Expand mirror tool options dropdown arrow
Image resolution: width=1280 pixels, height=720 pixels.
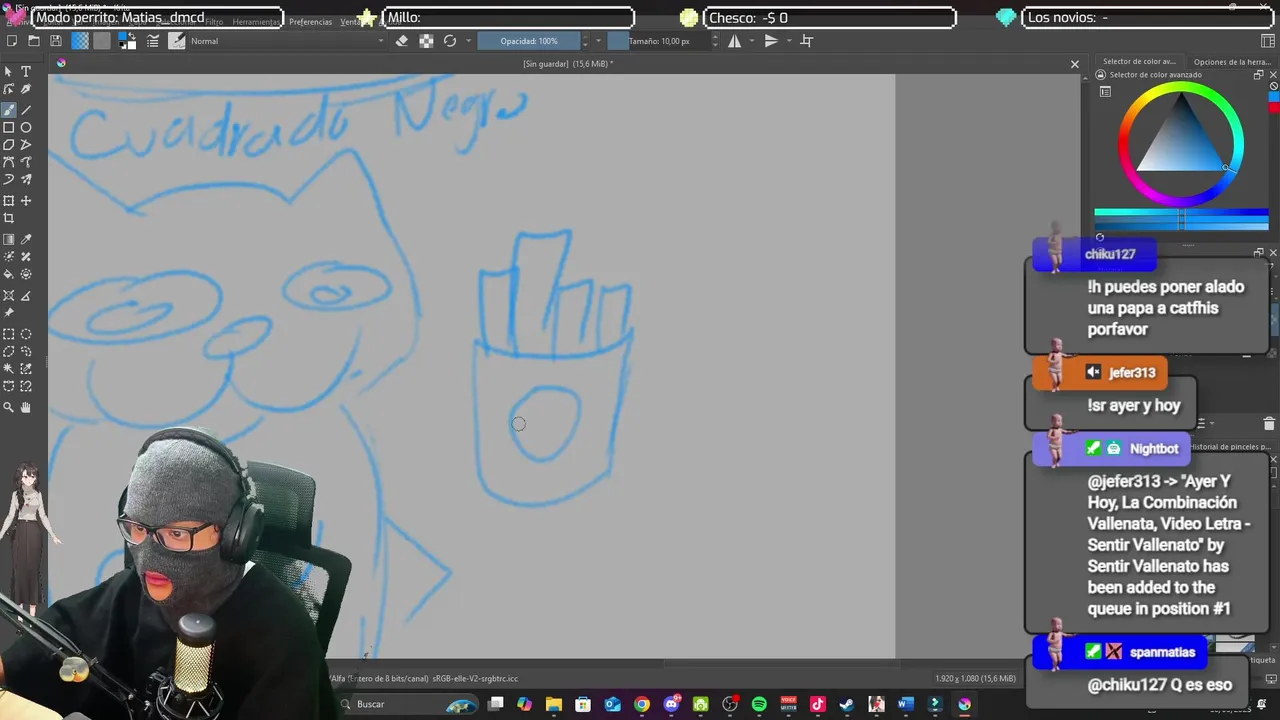click(753, 41)
